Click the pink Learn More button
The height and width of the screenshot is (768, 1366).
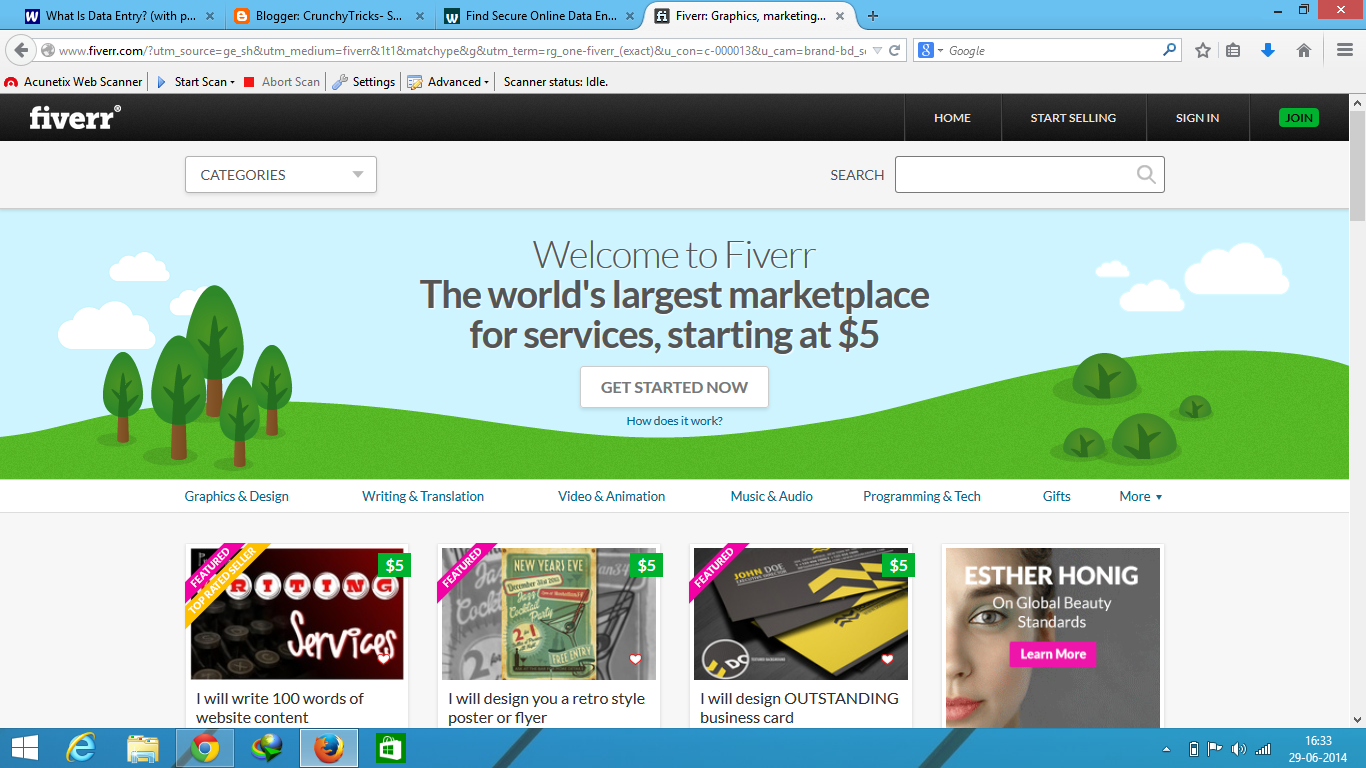[x=1053, y=654]
